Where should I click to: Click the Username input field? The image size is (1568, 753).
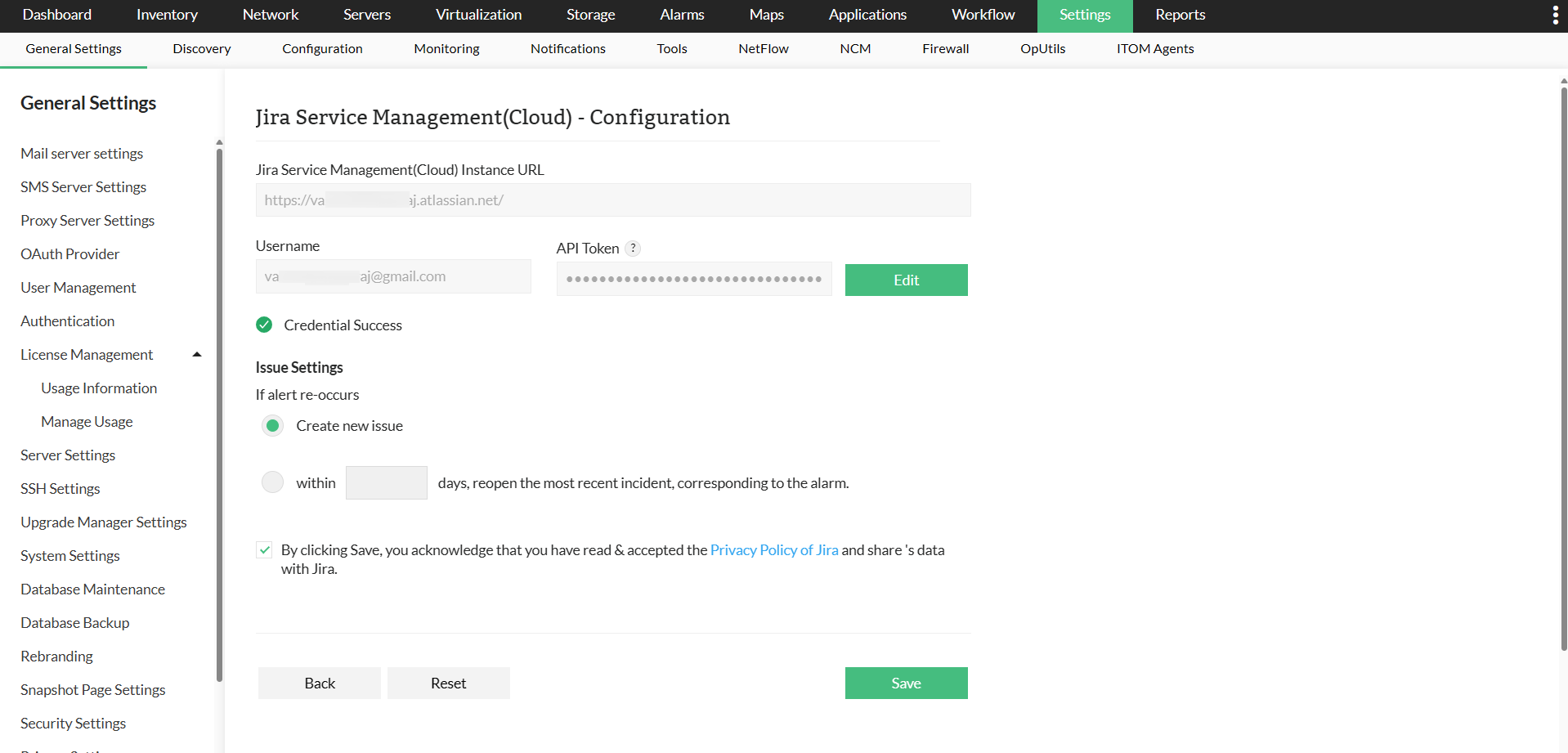point(393,276)
